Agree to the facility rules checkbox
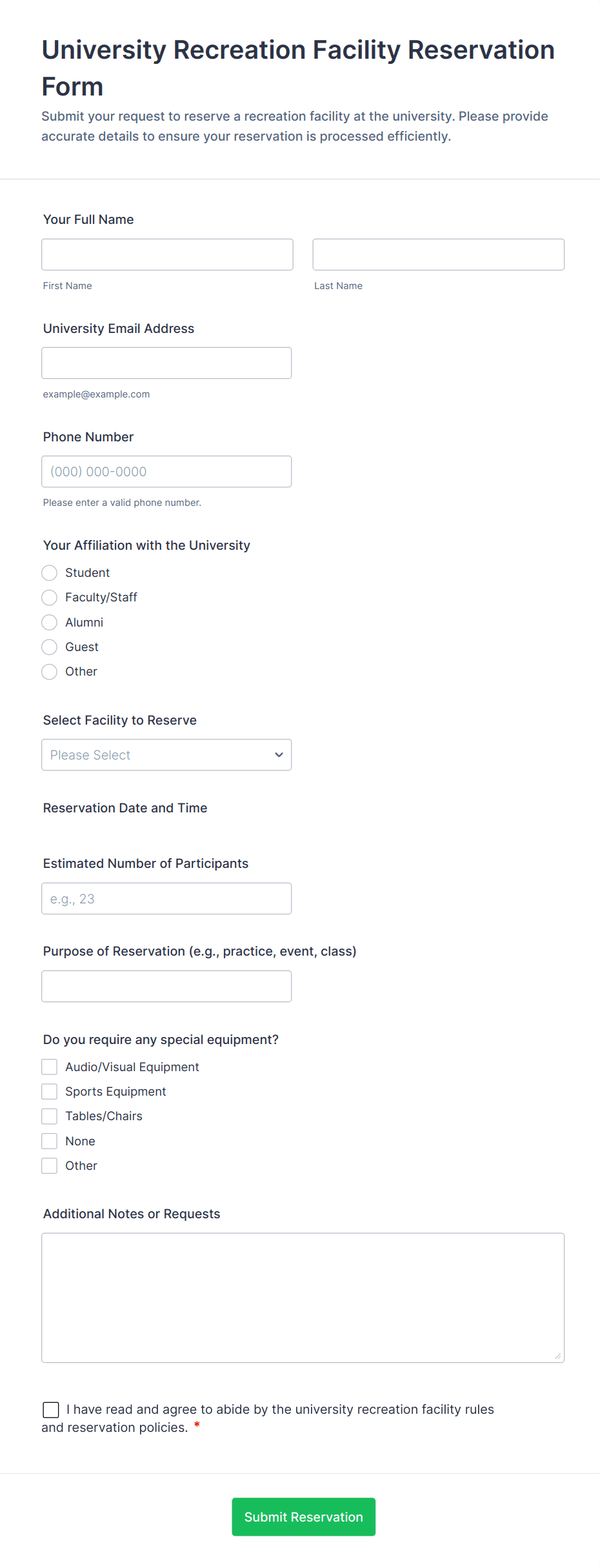Viewport: 600px width, 1568px height. [x=51, y=1410]
